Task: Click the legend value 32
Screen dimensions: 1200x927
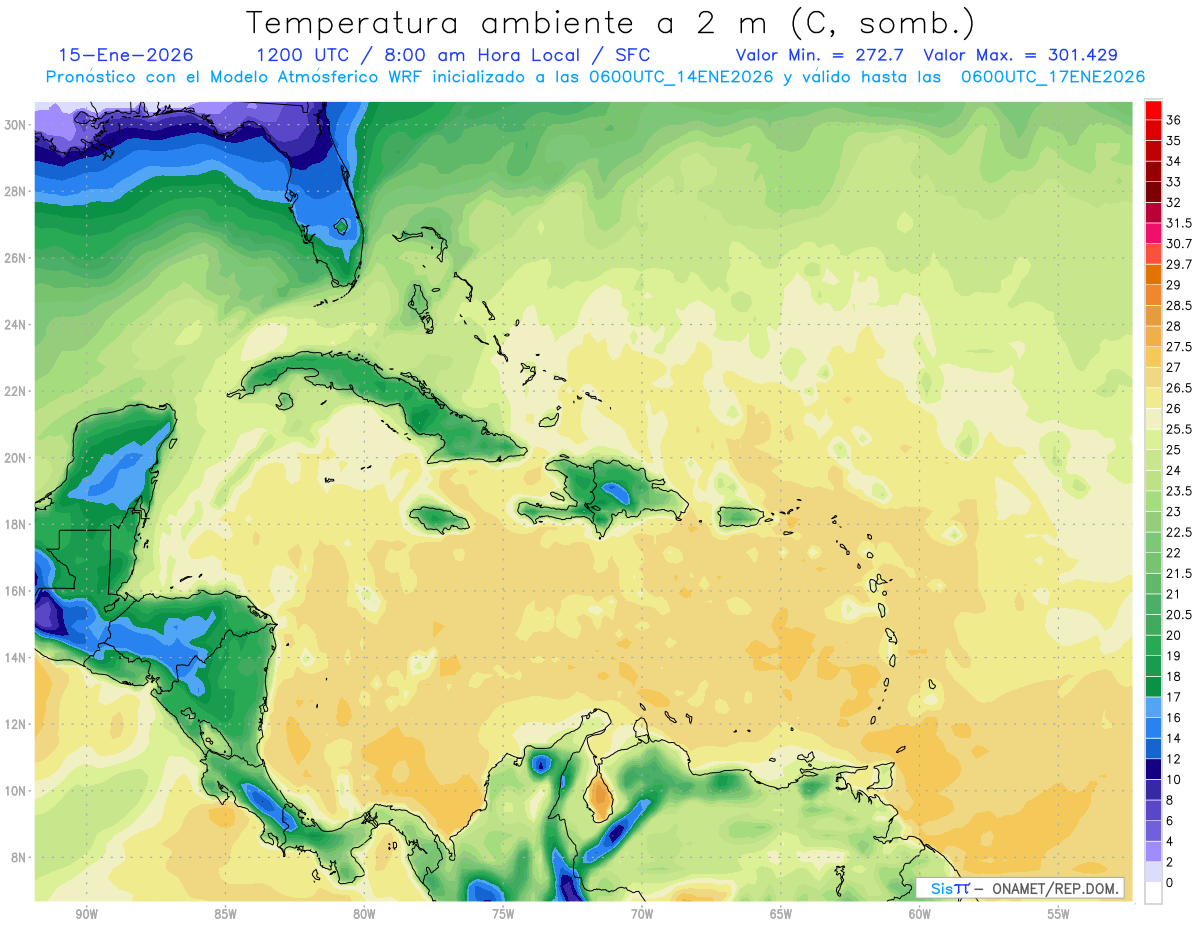Action: tap(1173, 202)
